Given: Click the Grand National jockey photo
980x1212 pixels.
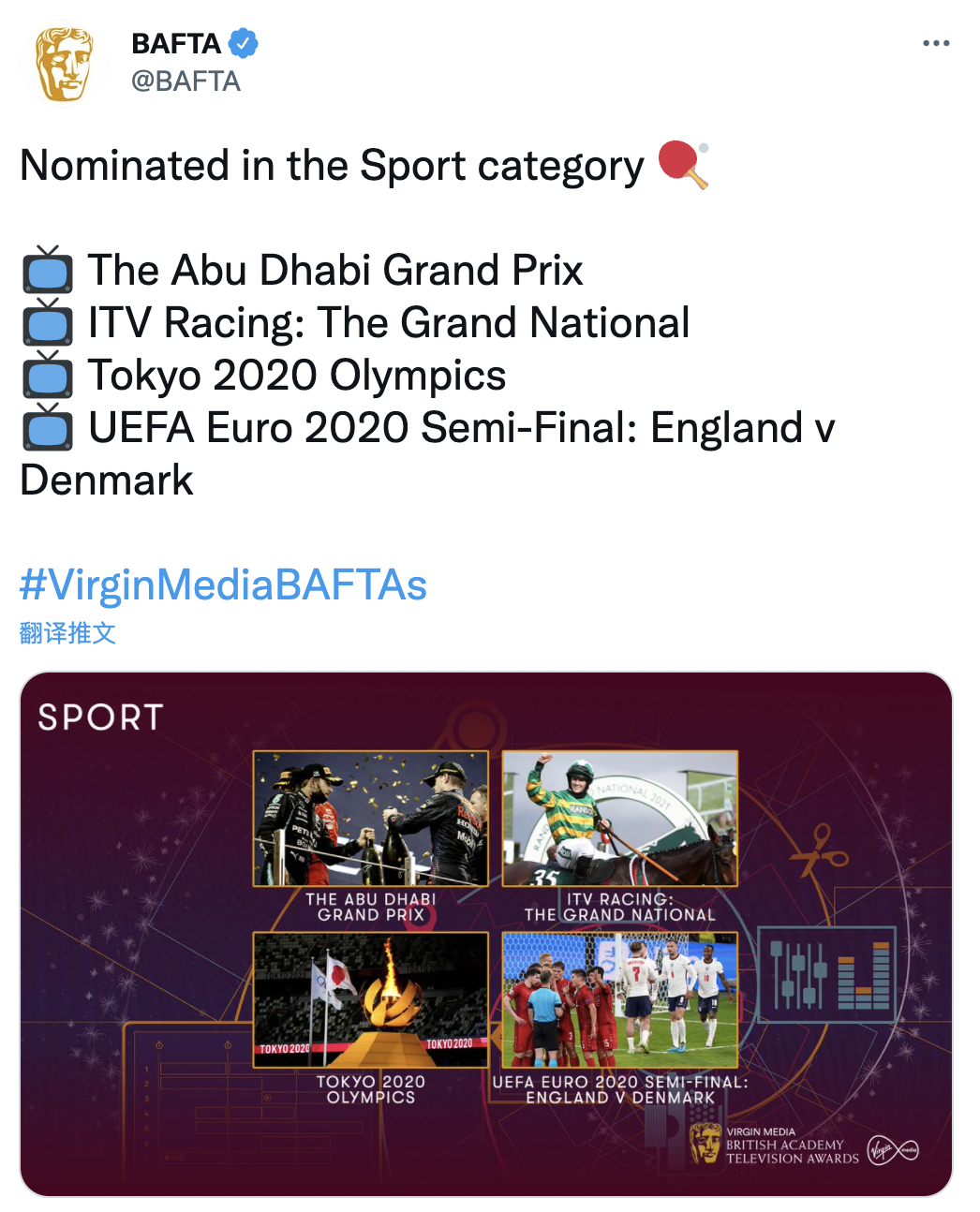Looking at the screenshot, I should pyautogui.click(x=620, y=819).
